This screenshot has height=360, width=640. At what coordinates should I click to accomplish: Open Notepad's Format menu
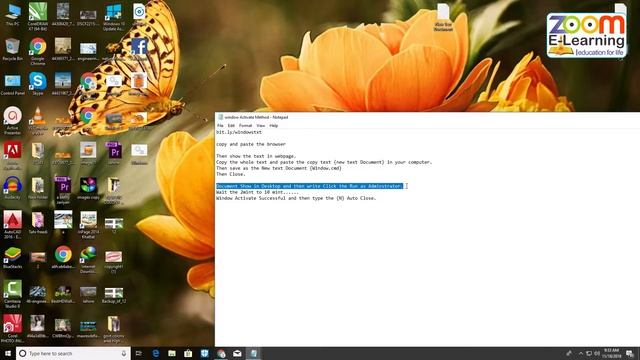click(x=245, y=126)
